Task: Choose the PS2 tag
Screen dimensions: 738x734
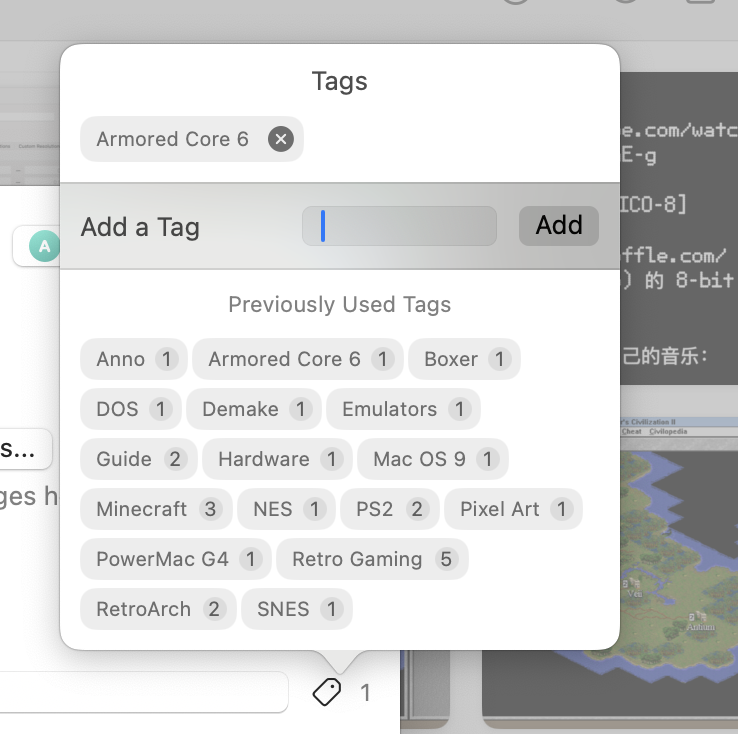Action: pos(389,509)
